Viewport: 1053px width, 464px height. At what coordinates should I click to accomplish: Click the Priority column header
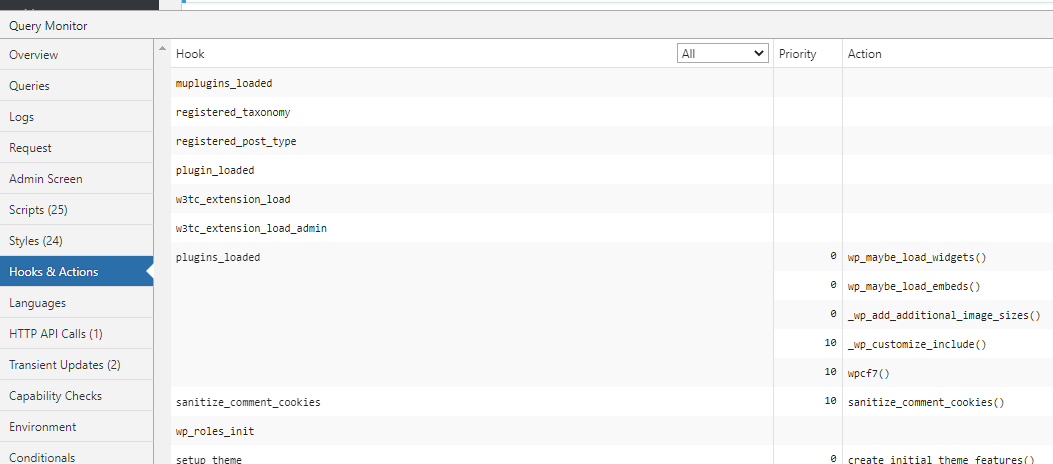(x=798, y=54)
